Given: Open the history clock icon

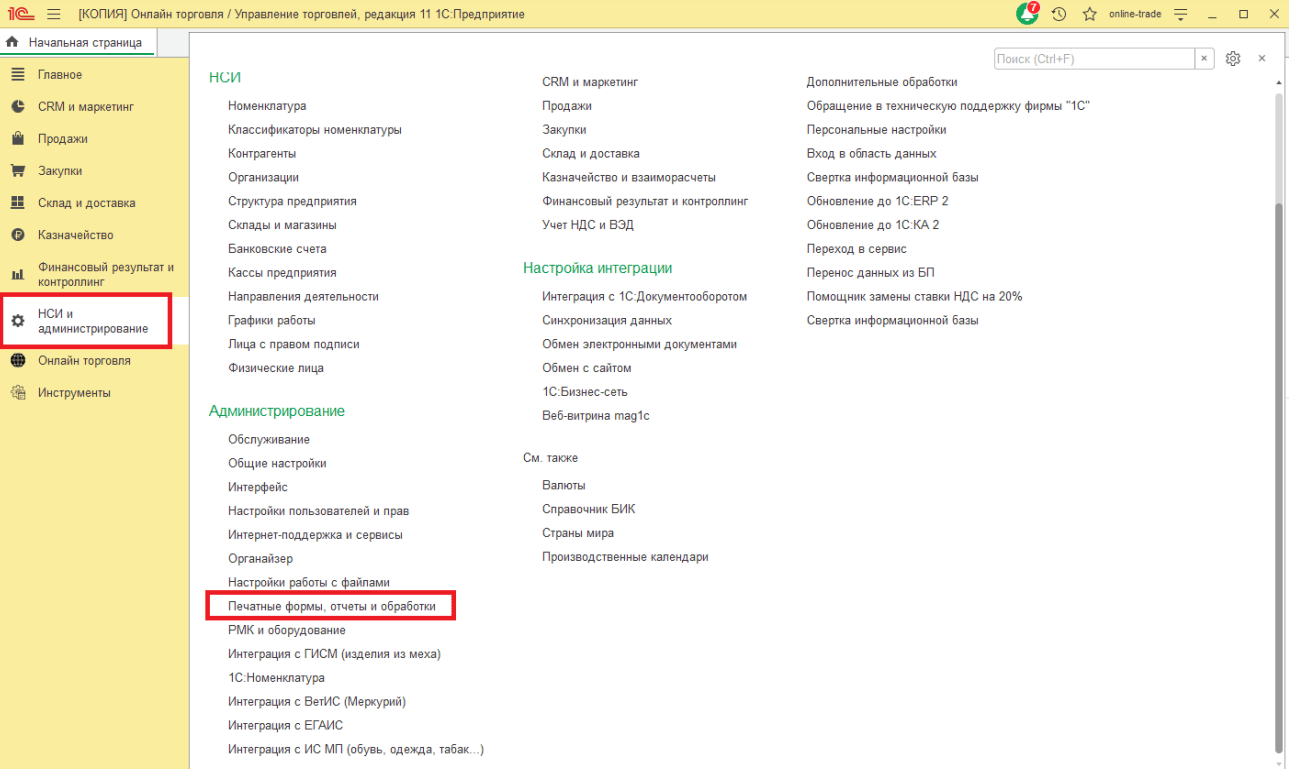Looking at the screenshot, I should click(x=1059, y=14).
